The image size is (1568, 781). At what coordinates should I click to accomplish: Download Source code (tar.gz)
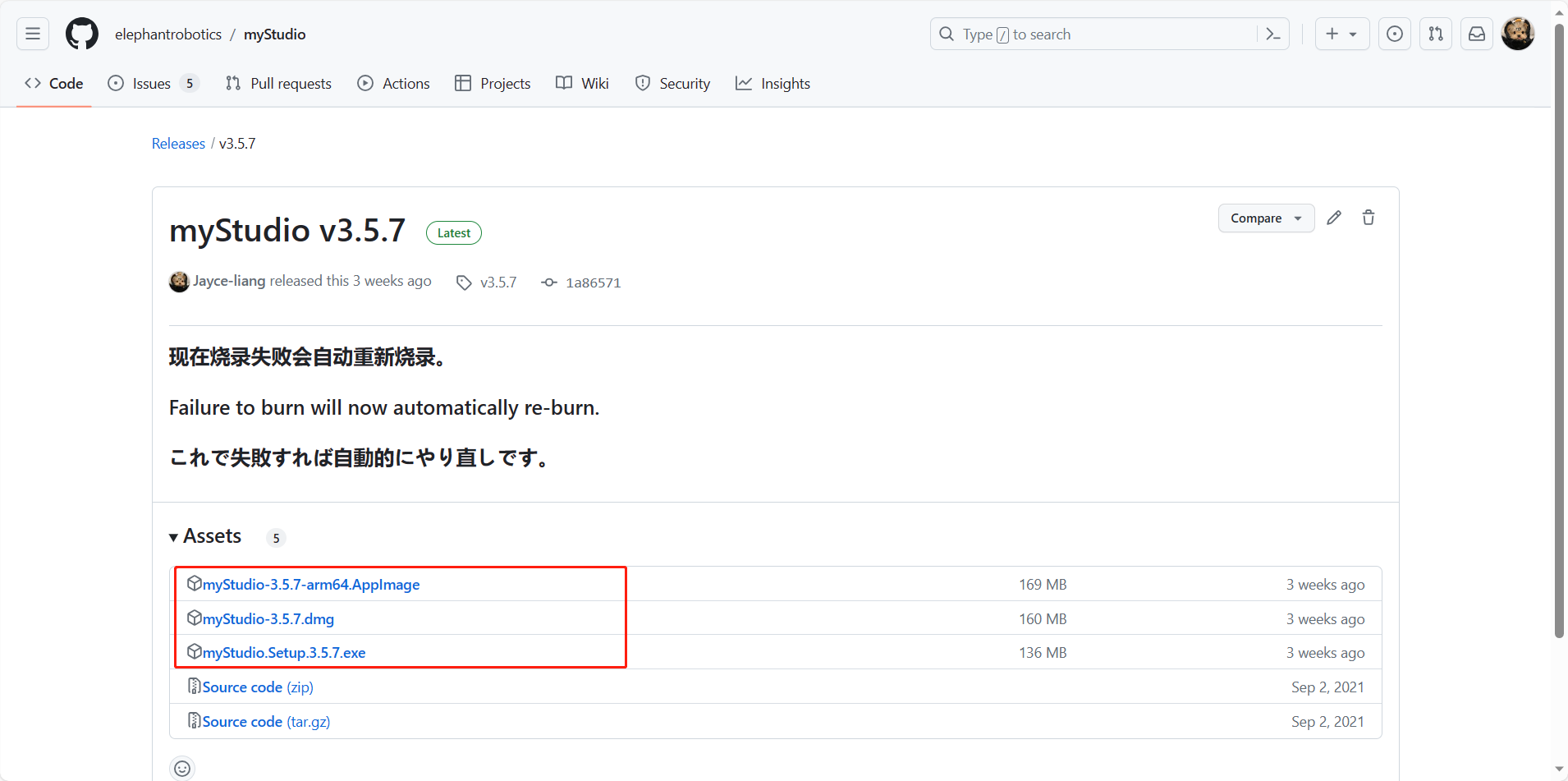[x=266, y=721]
